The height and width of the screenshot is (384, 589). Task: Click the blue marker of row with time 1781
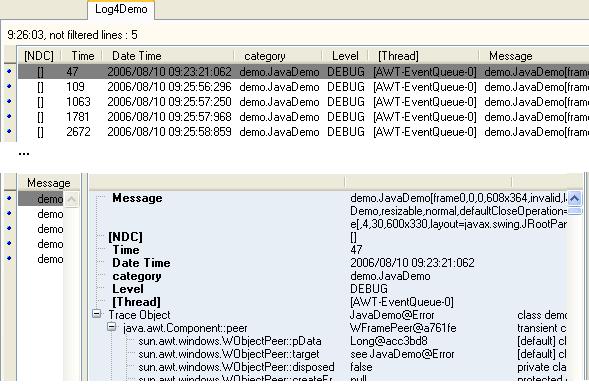click(x=9, y=116)
